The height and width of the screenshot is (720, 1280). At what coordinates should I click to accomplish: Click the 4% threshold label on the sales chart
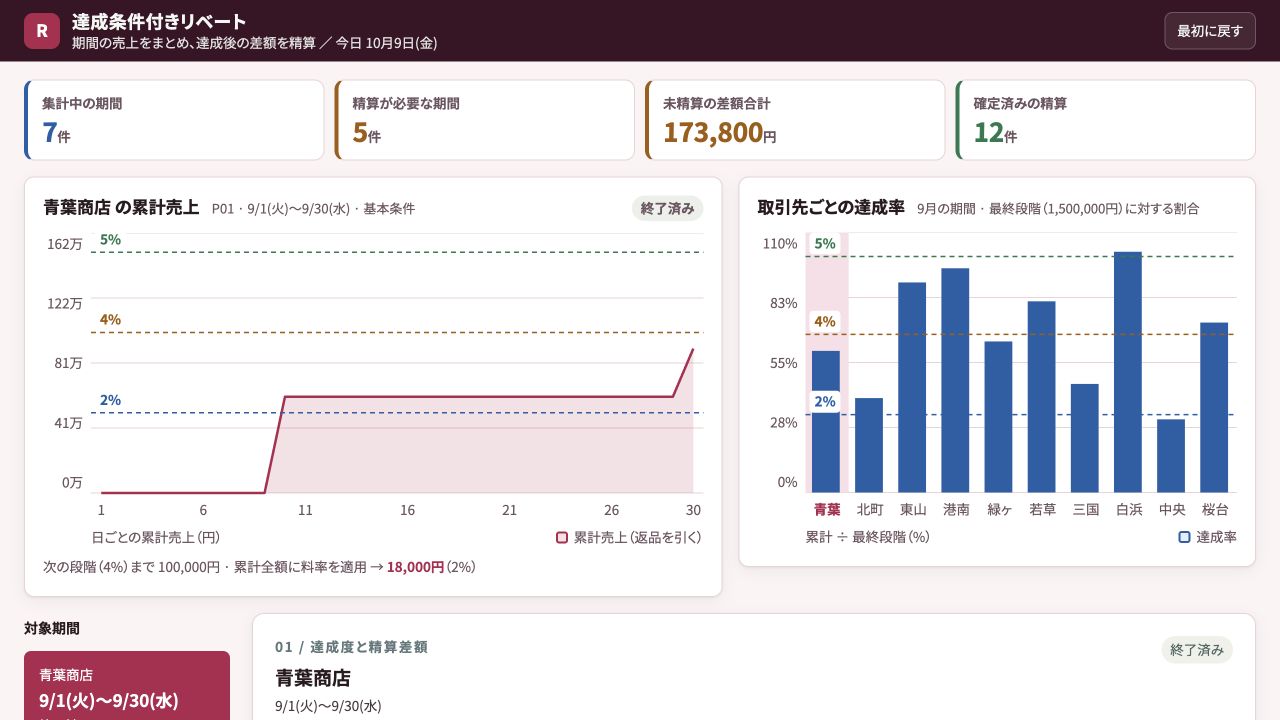(x=110, y=320)
